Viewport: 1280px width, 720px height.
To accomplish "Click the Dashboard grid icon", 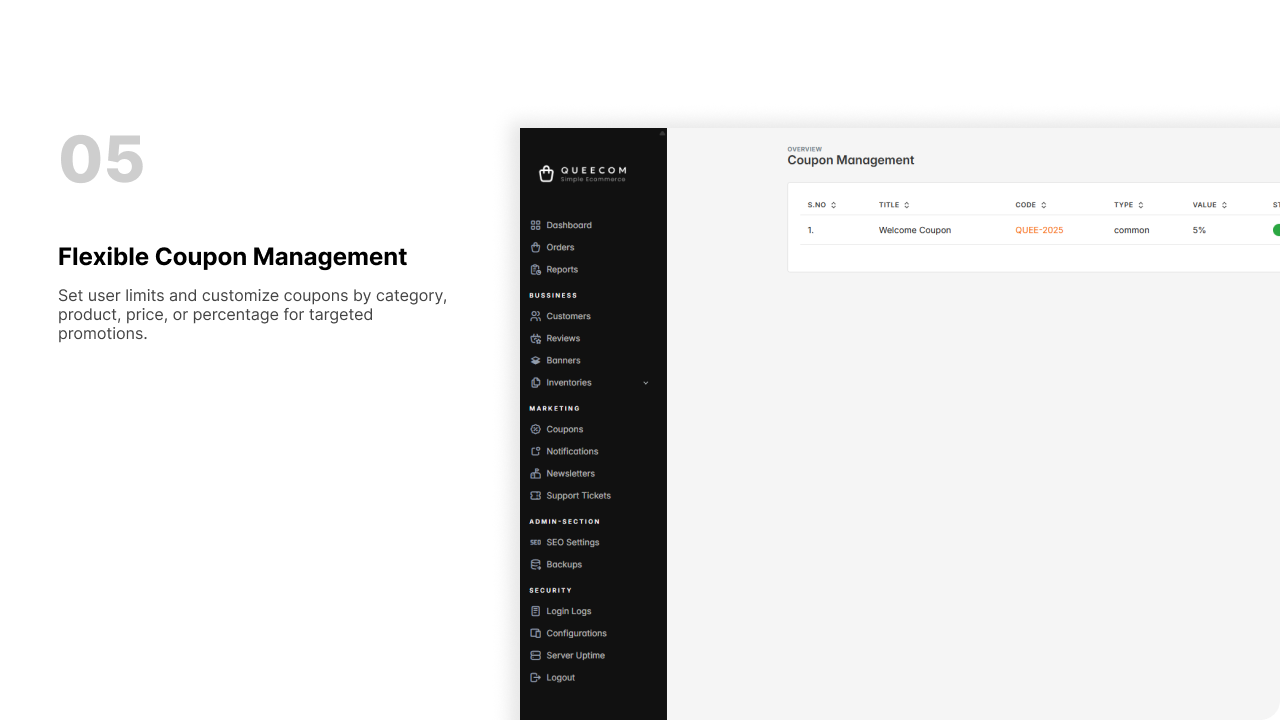I will tap(535, 225).
